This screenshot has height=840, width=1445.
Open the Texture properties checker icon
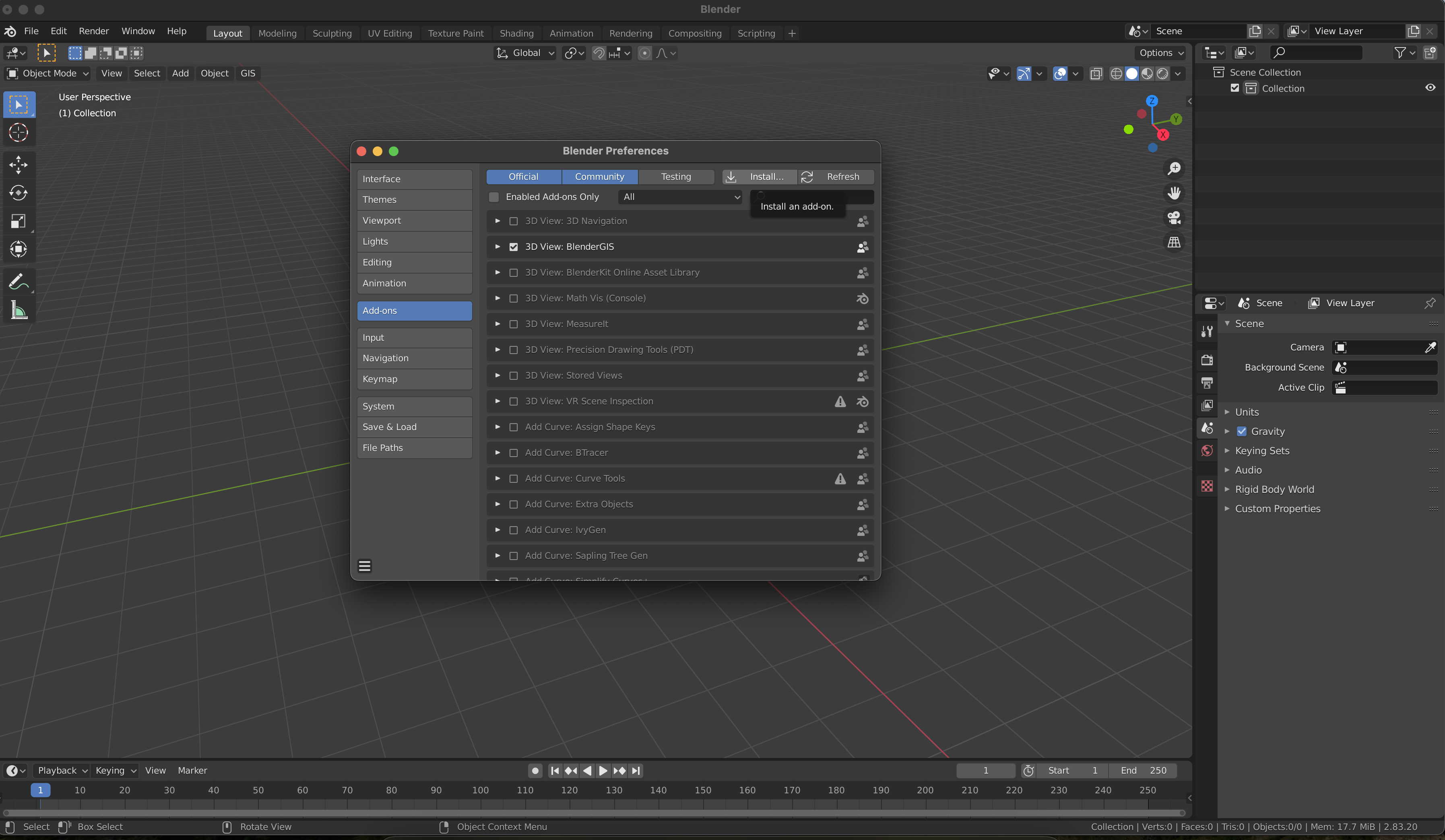pos(1207,486)
